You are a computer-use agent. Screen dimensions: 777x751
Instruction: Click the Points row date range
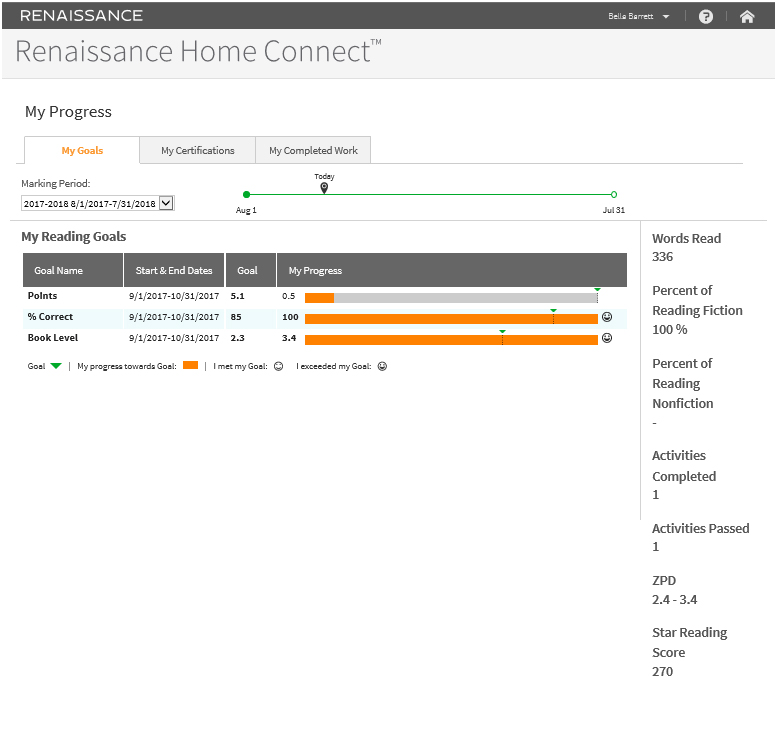pos(174,296)
